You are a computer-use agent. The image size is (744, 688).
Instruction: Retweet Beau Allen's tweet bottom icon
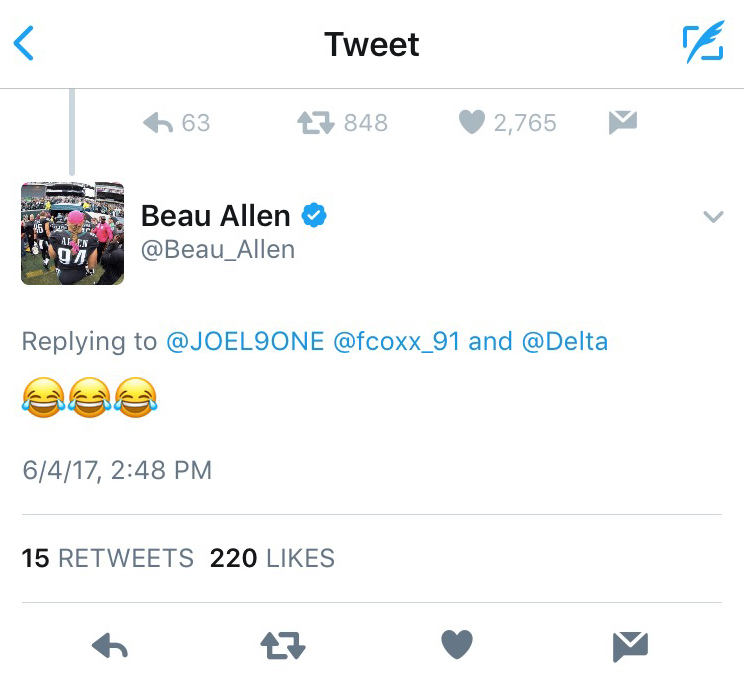pos(283,646)
